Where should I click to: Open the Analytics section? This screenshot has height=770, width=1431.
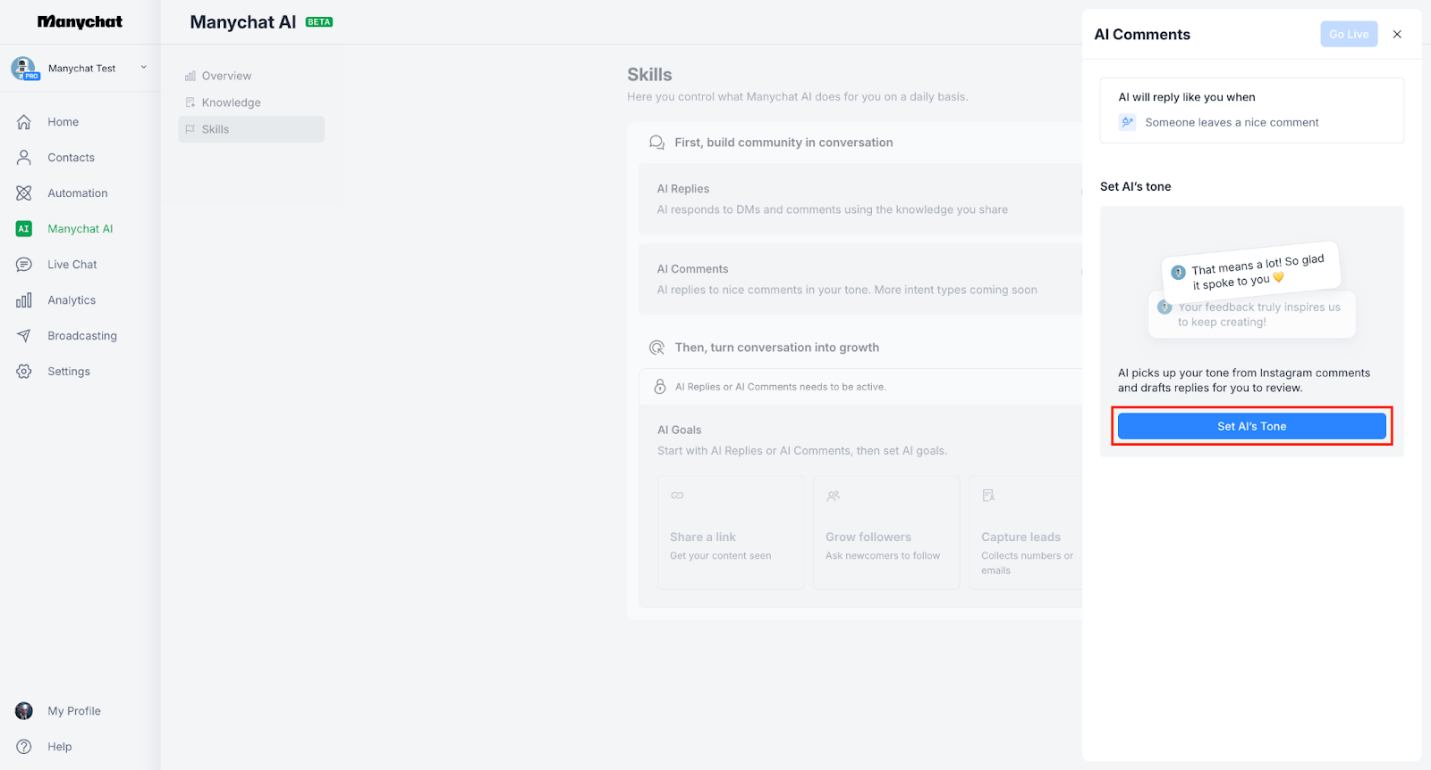tap(72, 299)
